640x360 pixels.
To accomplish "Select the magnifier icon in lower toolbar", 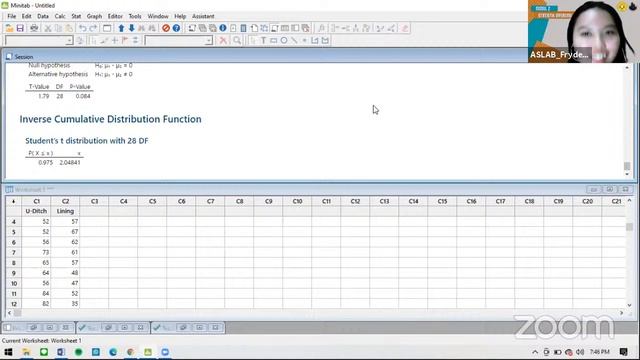I will [x=237, y=40].
